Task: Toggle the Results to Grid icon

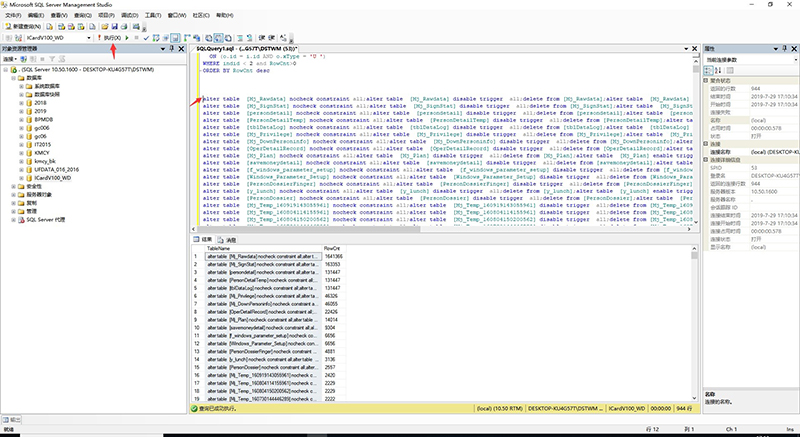Action: click(x=218, y=38)
